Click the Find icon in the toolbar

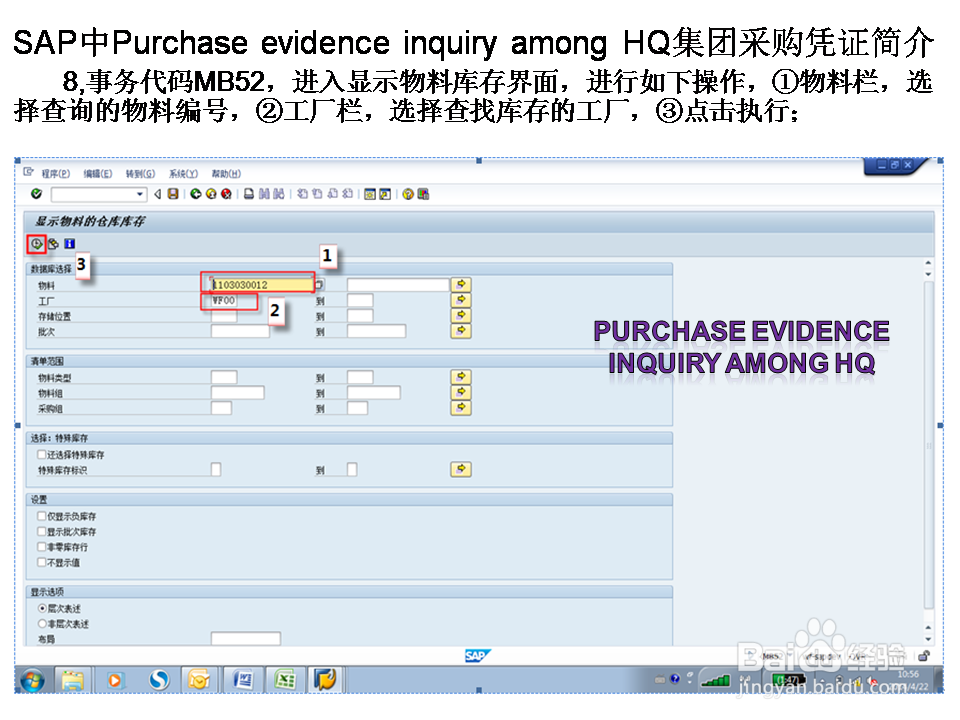[262, 194]
